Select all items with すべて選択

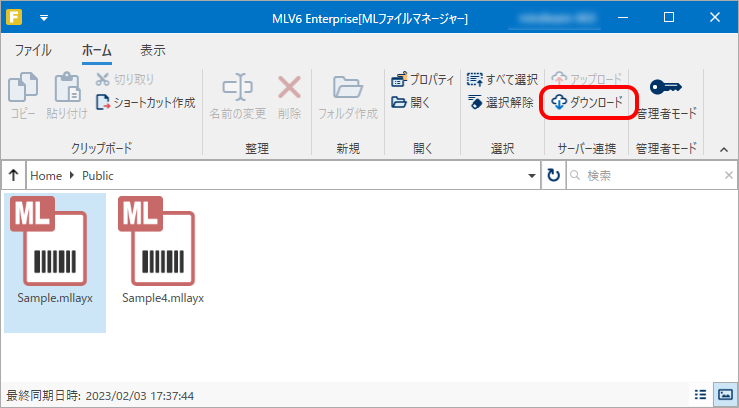click(502, 80)
